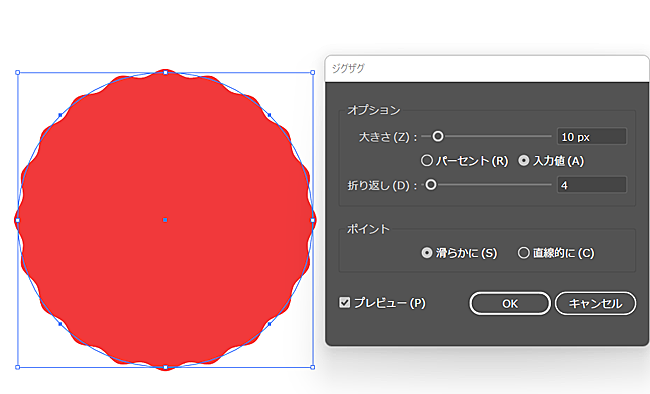Click the ジグザグ dialog title bar

tap(488, 68)
